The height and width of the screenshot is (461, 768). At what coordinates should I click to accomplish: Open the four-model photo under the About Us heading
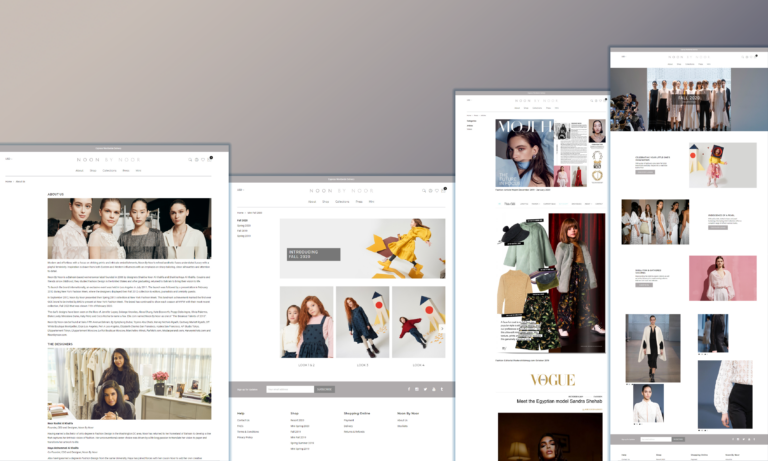coord(129,228)
